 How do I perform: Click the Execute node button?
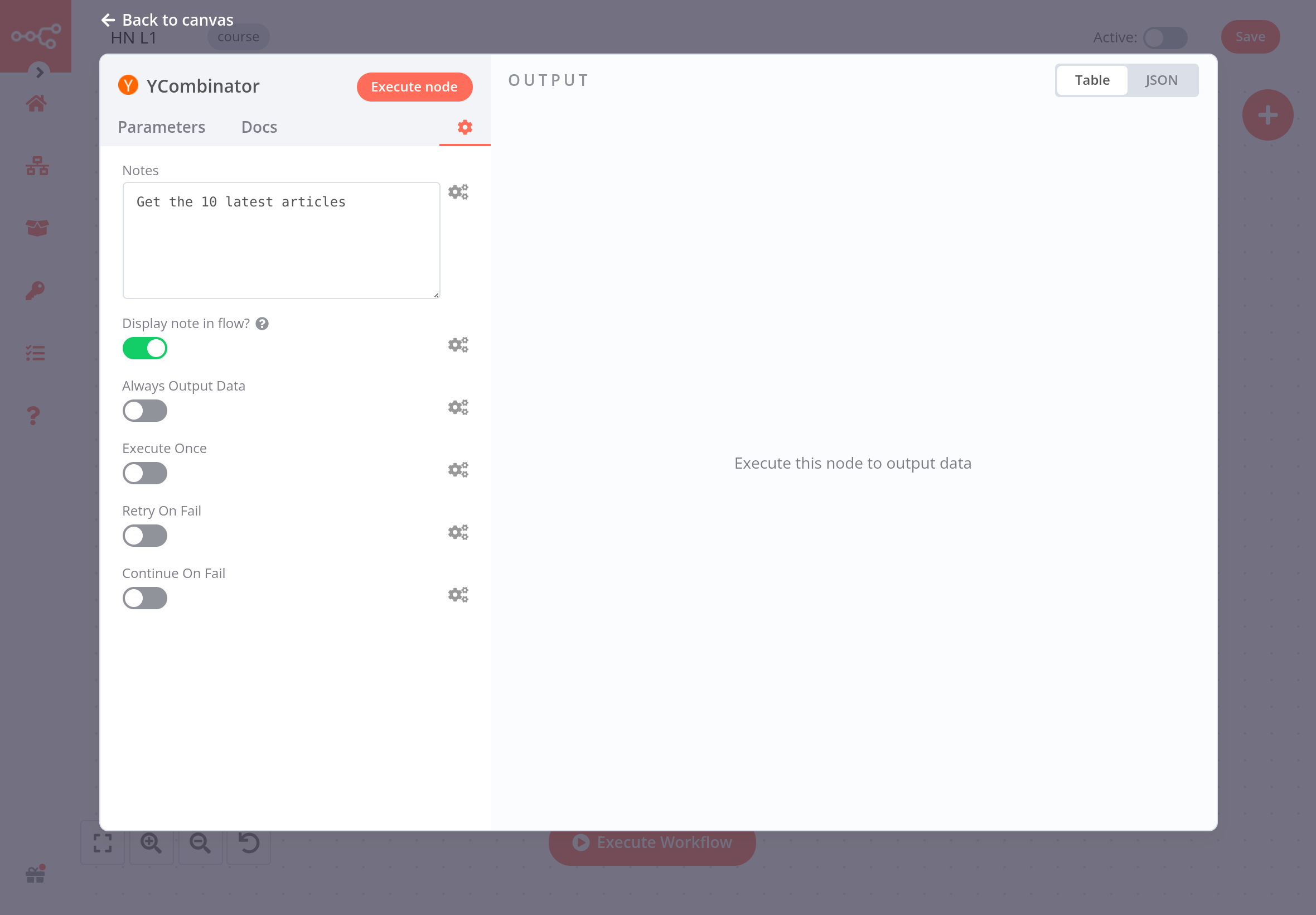pos(414,87)
